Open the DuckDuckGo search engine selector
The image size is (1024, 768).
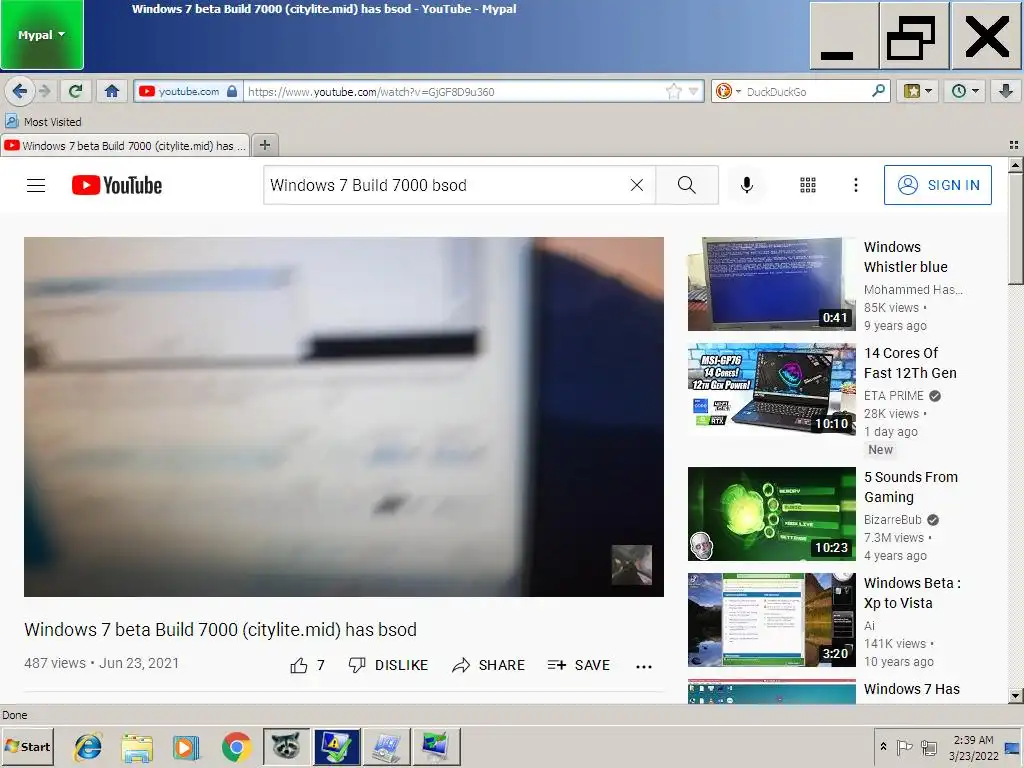[728, 91]
